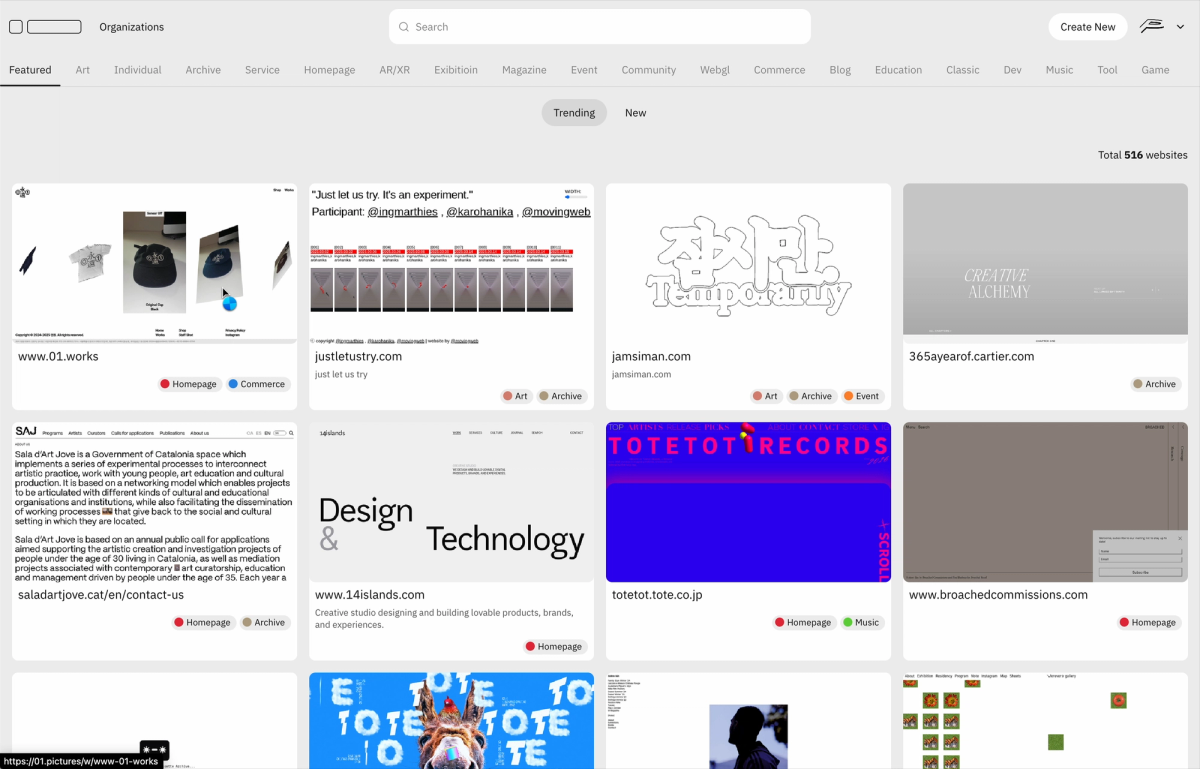Click the www.14islands.com title
This screenshot has width=1200, height=769.
tap(370, 595)
